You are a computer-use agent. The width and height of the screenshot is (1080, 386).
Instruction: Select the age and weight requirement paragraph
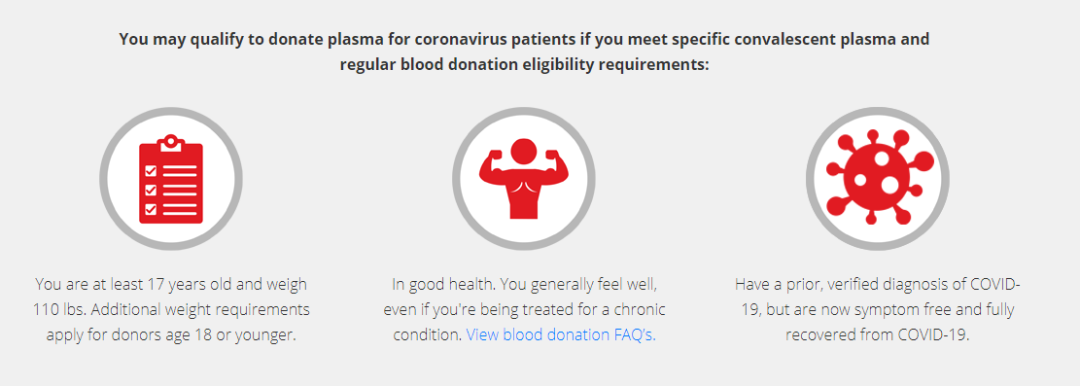[171, 309]
